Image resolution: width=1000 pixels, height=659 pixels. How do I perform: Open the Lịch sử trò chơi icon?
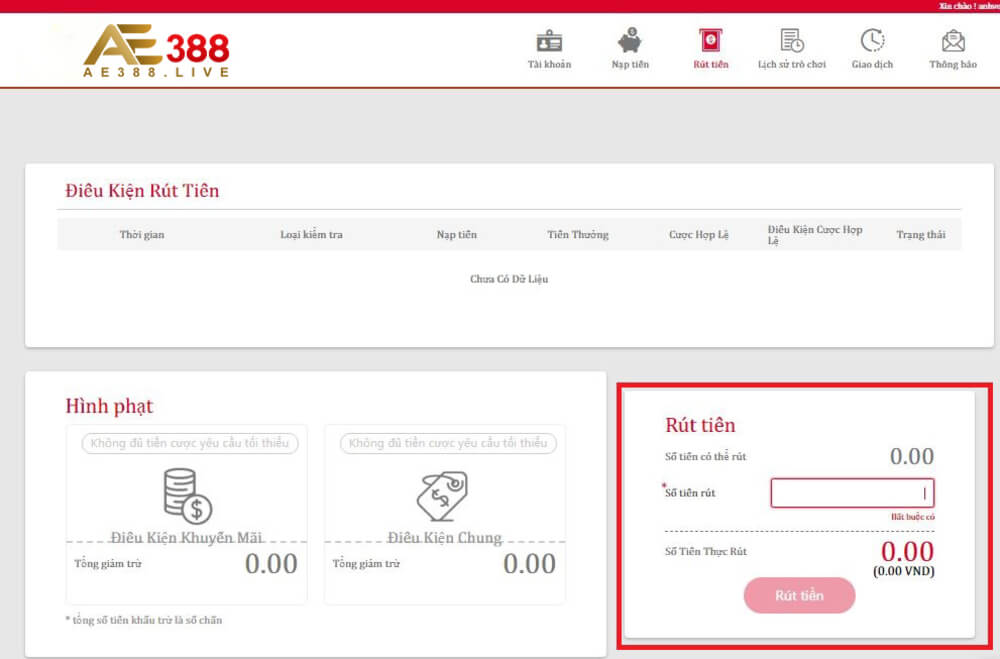click(792, 41)
